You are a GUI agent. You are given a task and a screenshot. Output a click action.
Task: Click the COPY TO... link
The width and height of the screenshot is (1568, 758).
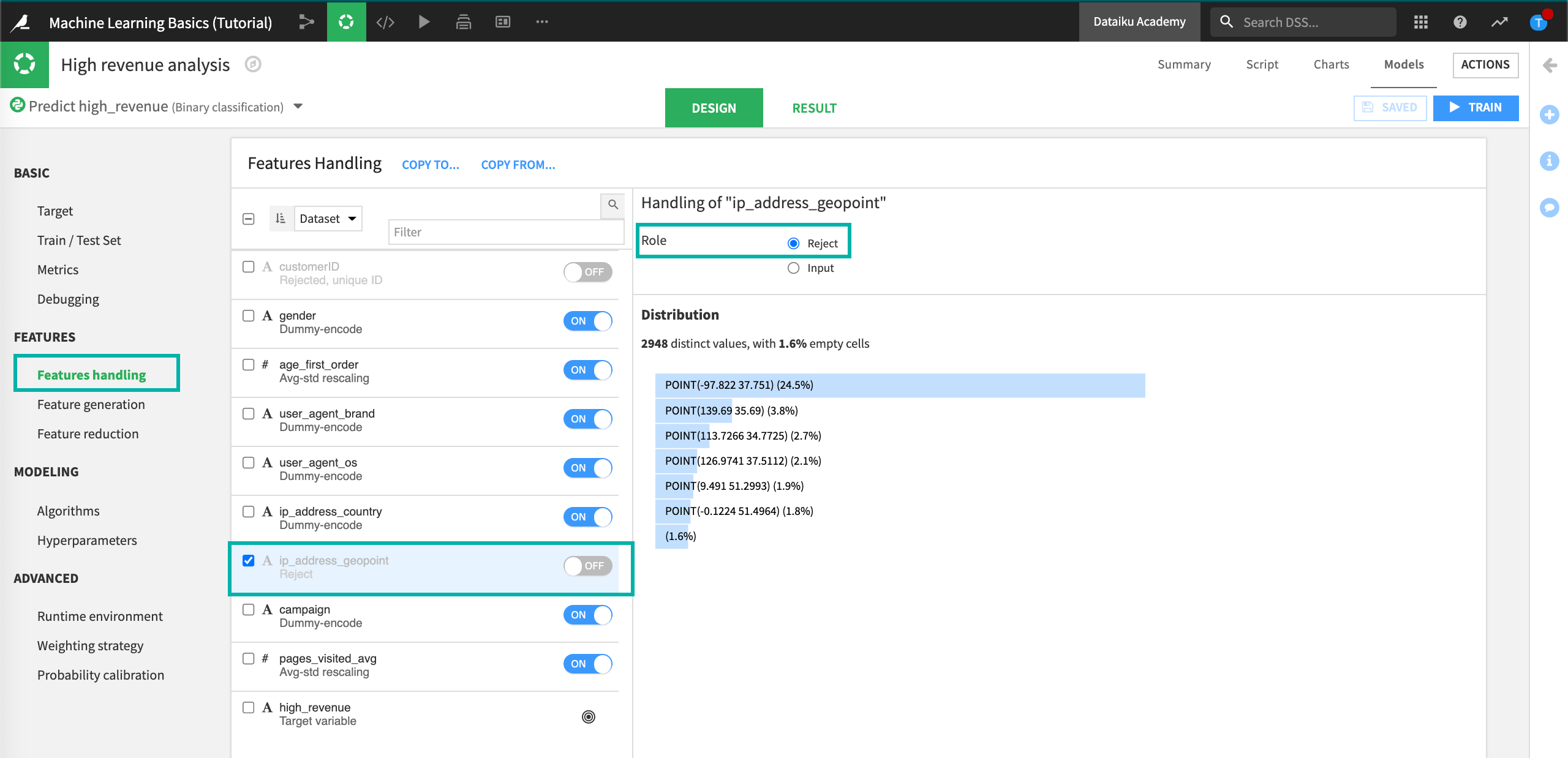click(431, 165)
